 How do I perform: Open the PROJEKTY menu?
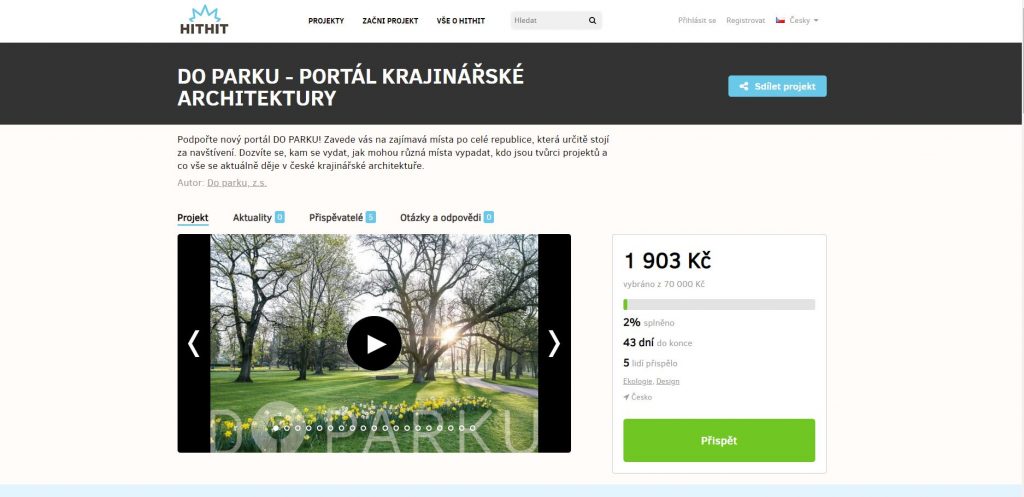pos(326,21)
